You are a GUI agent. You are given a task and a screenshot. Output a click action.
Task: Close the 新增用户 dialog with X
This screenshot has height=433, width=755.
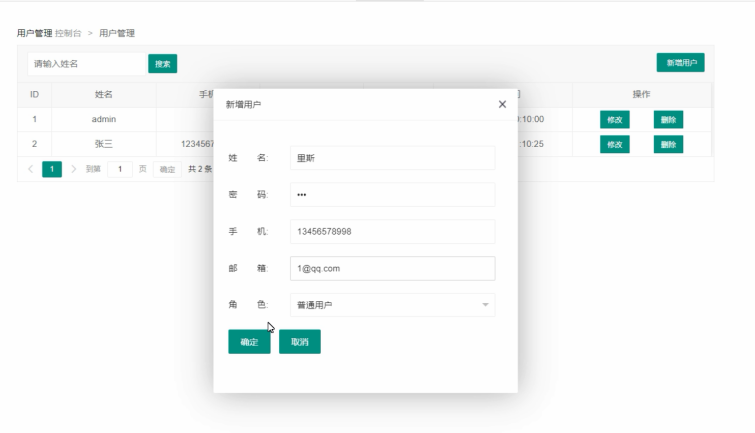click(502, 104)
